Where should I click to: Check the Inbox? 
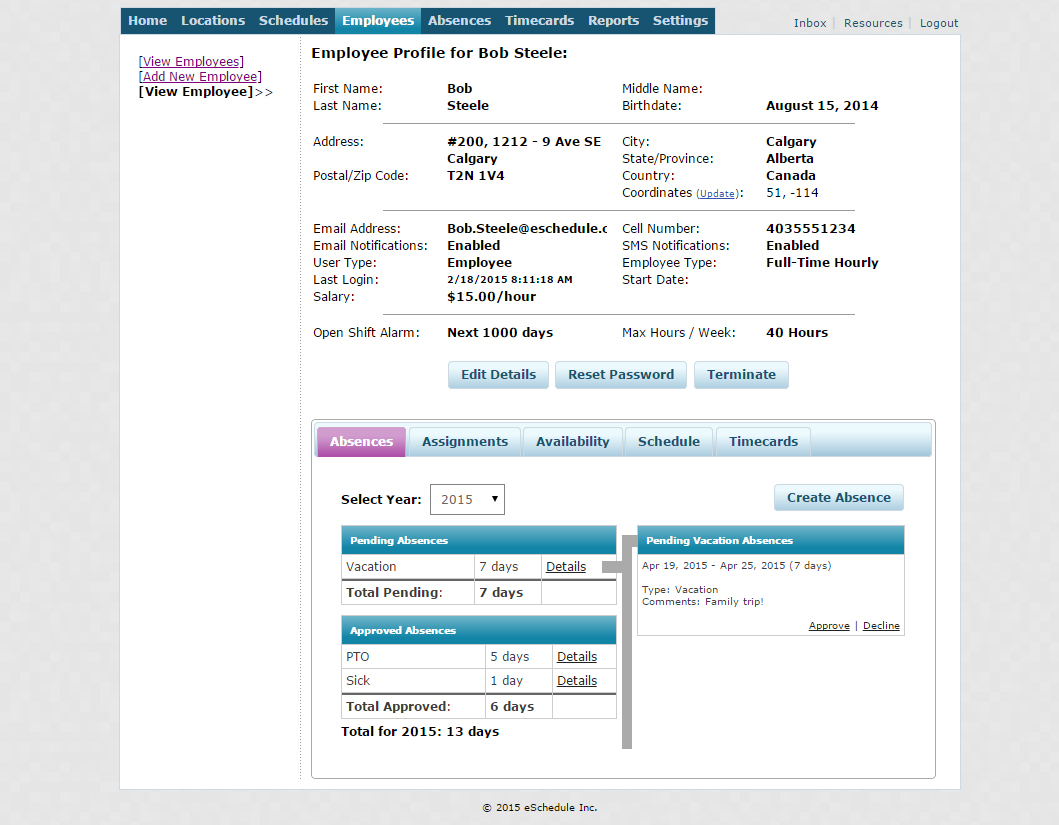810,22
